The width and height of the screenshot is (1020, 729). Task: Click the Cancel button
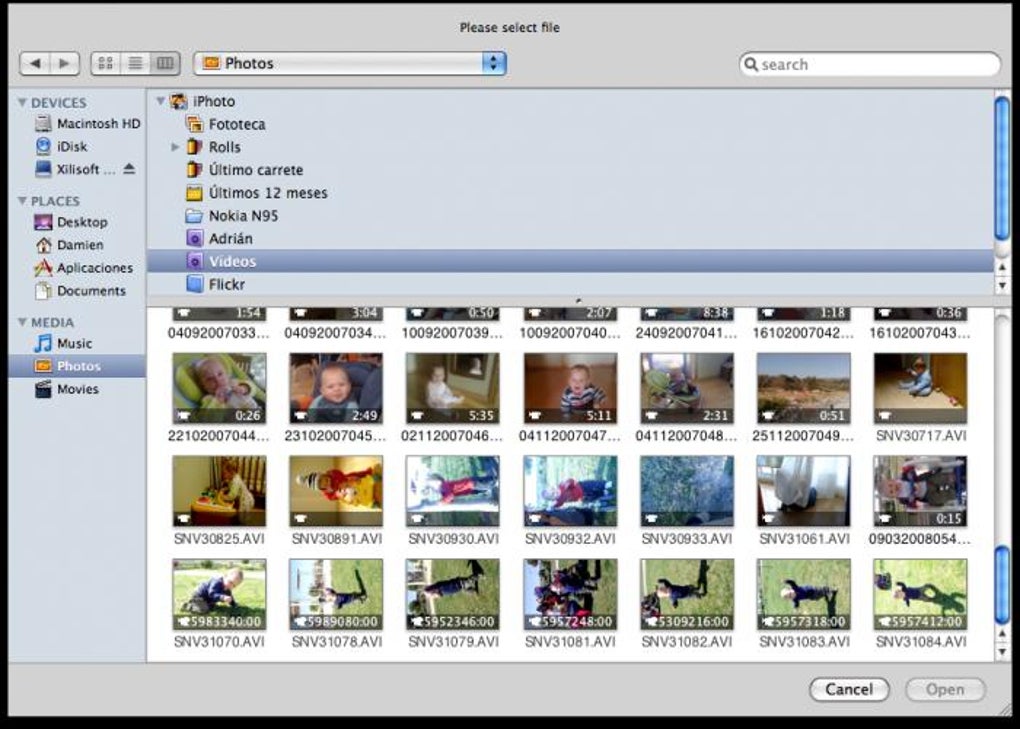pos(849,689)
